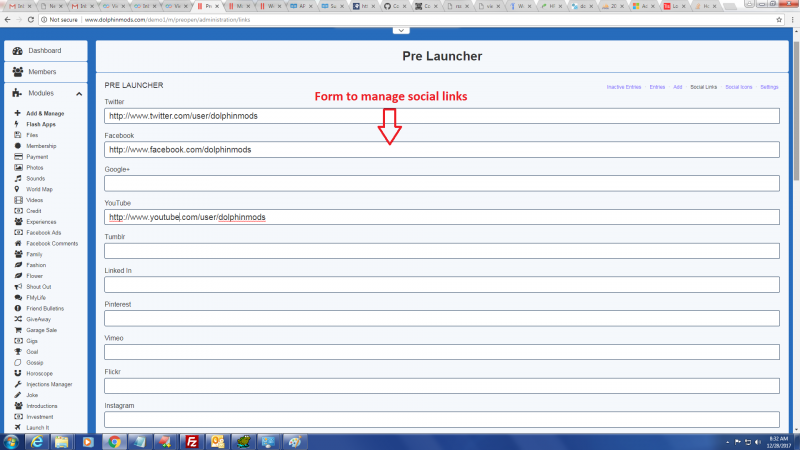Click the Facebook Ads module icon
Screen dimensions: 800x450
(18, 232)
